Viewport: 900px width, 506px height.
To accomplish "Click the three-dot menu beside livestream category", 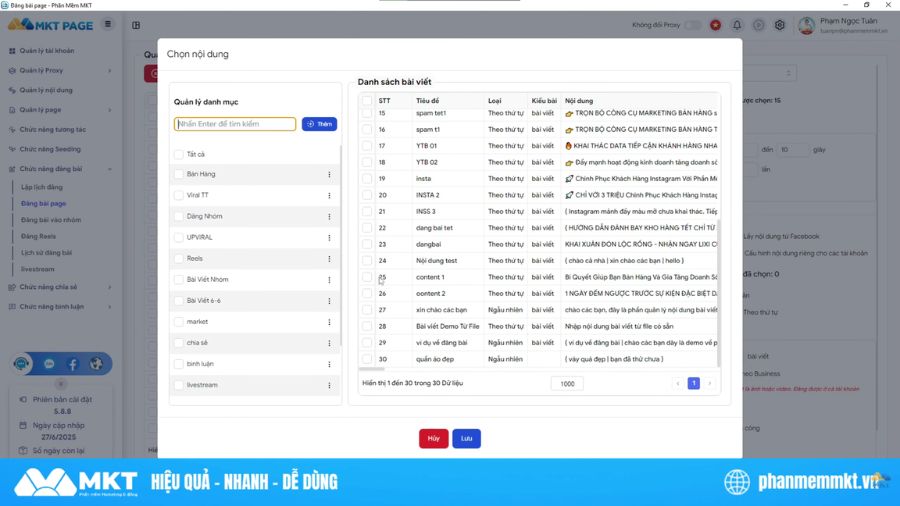I will click(x=329, y=385).
